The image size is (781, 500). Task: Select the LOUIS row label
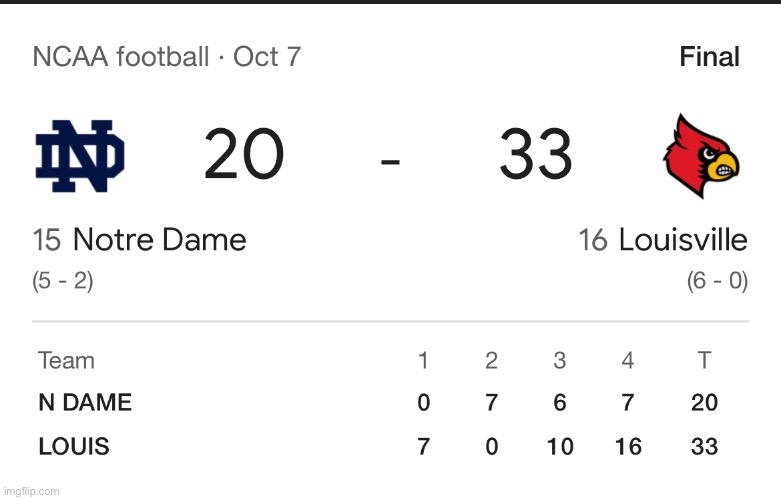(74, 447)
